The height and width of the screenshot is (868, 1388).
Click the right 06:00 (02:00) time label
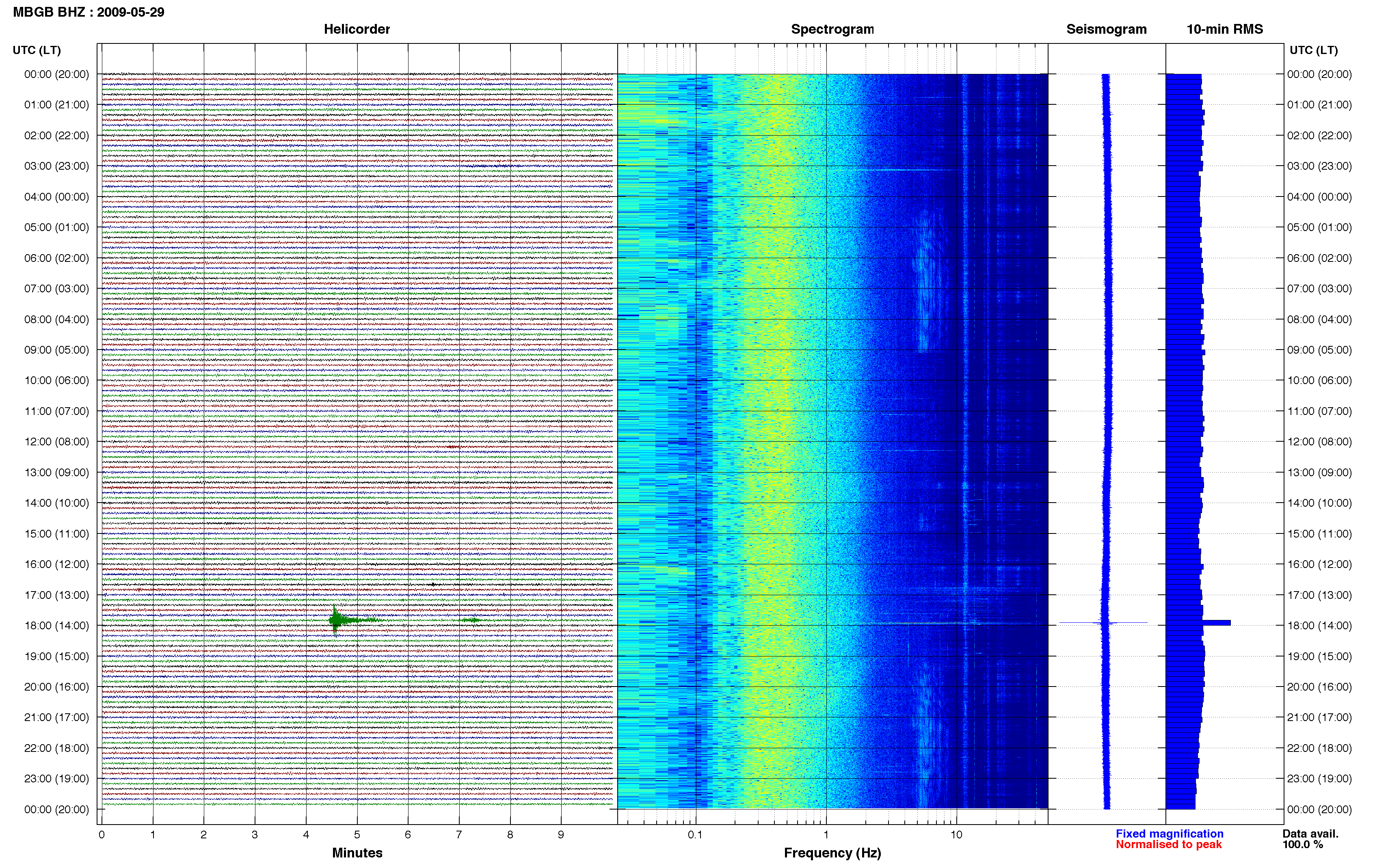(1319, 258)
